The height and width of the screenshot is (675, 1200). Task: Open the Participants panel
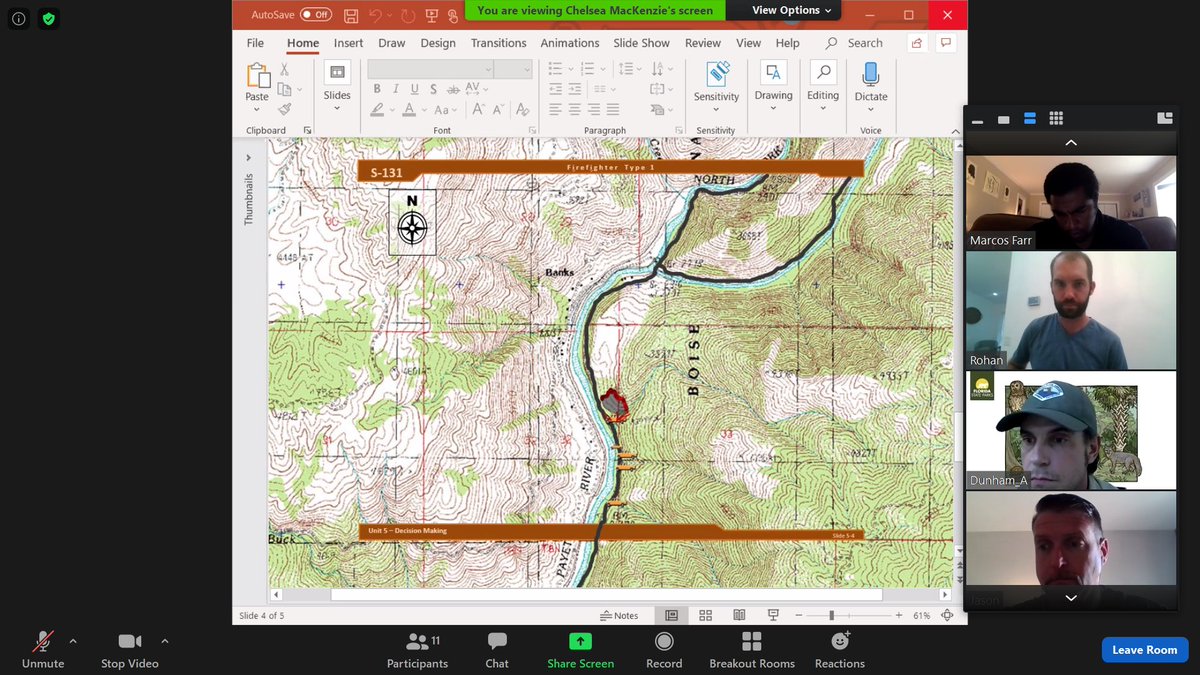(x=417, y=650)
